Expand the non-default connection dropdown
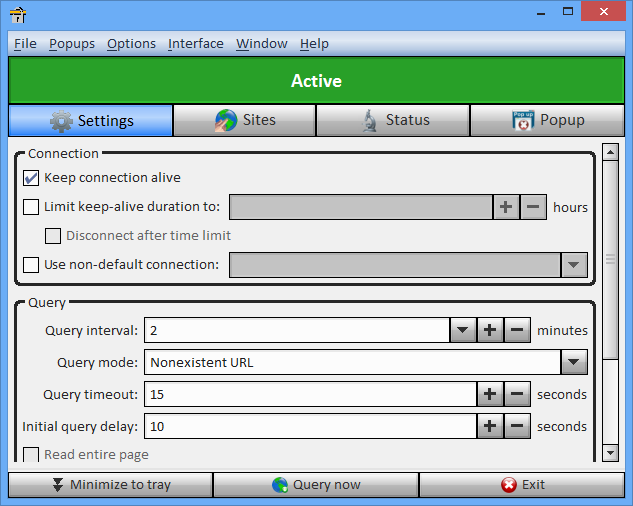This screenshot has width=633, height=506. pos(574,265)
